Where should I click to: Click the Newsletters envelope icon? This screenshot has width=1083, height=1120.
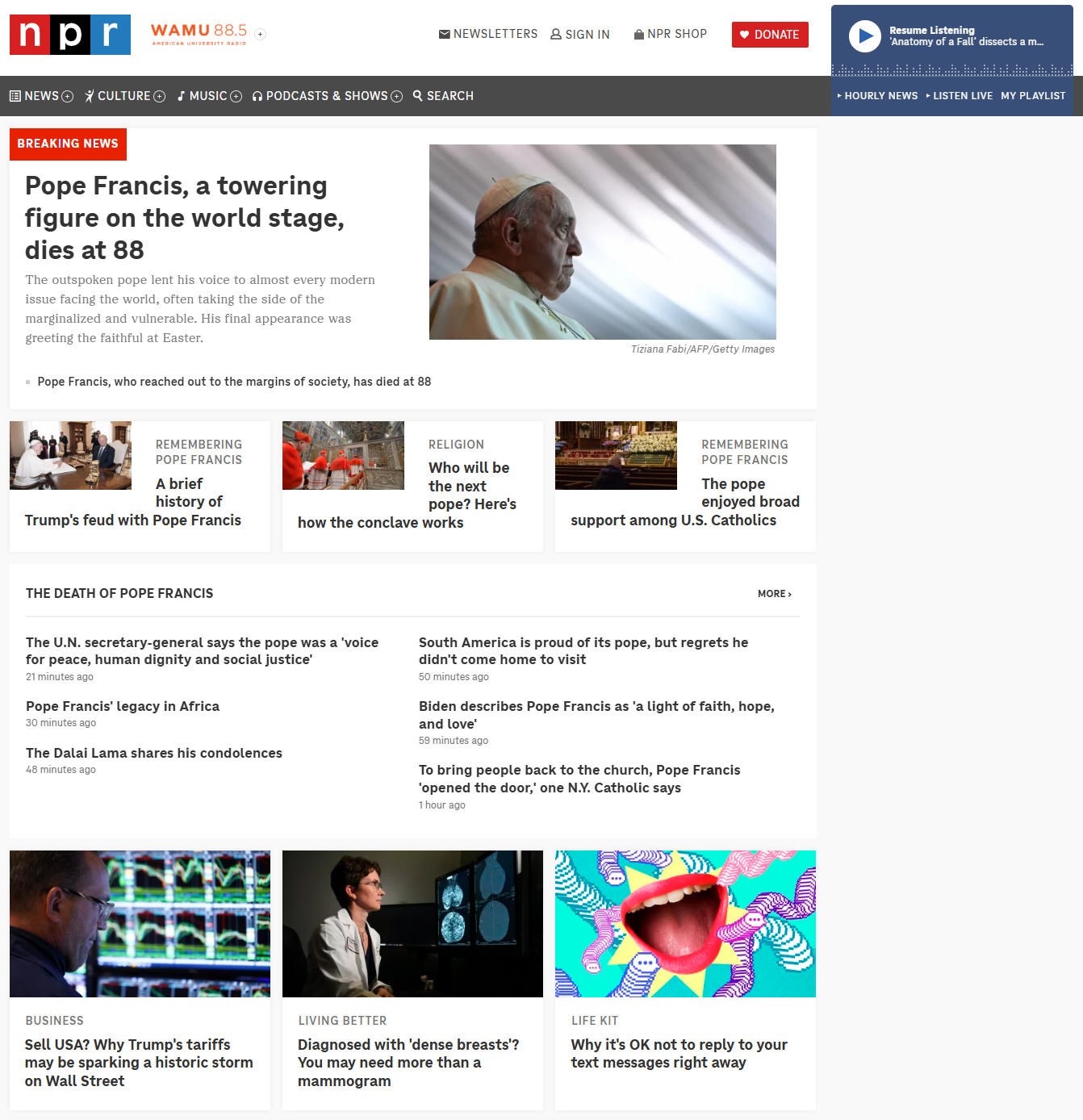[444, 34]
